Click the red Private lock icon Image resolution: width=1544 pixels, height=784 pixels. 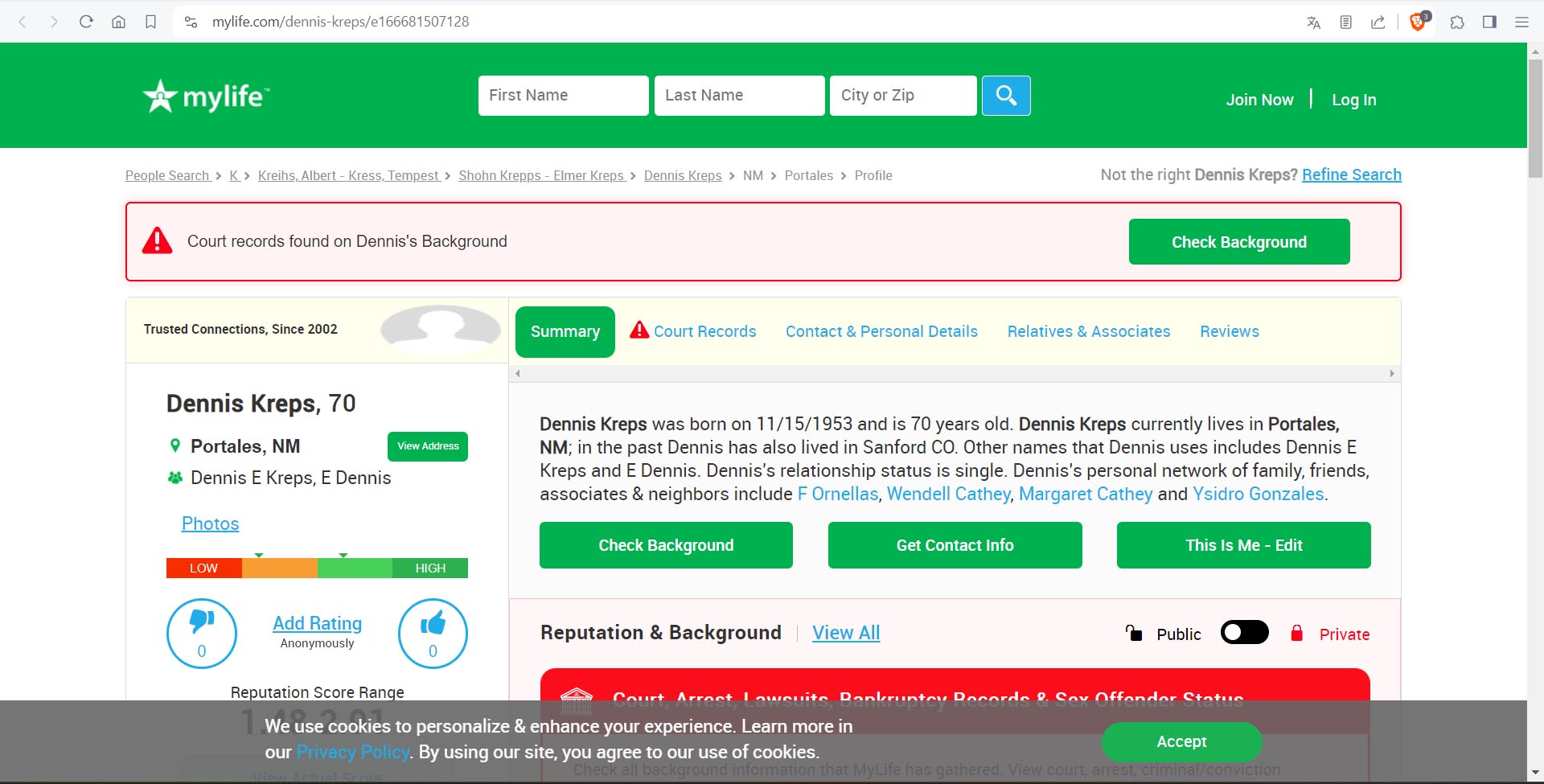point(1296,633)
